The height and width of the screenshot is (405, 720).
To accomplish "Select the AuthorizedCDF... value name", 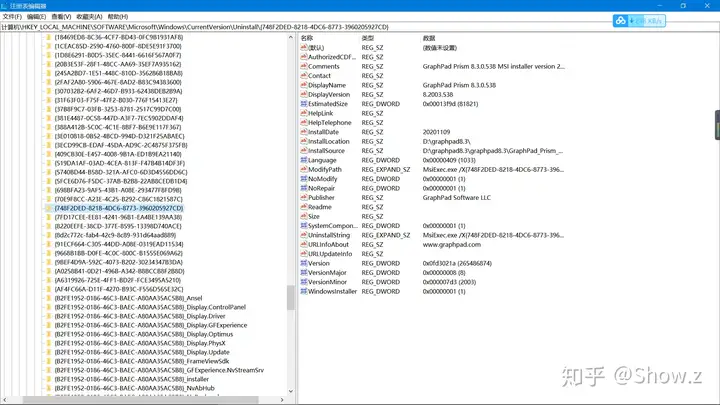I will [x=332, y=57].
